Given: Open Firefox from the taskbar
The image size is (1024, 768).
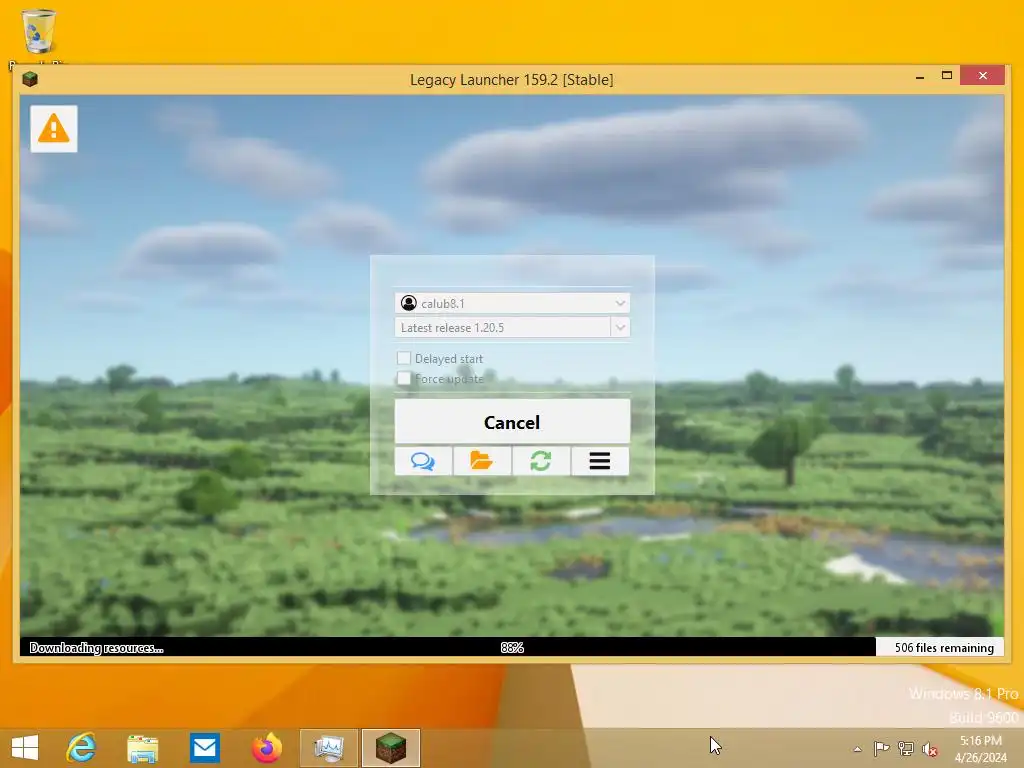Looking at the screenshot, I should click(266, 748).
